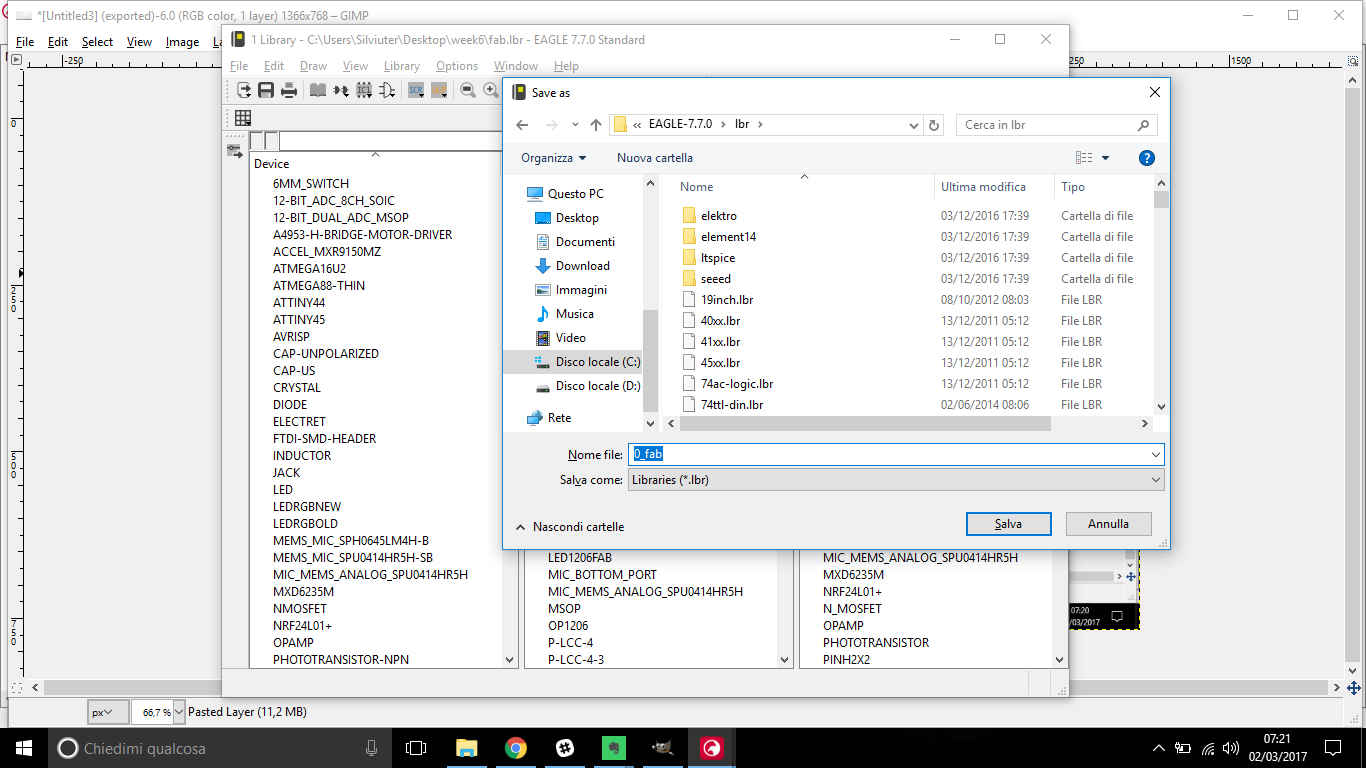Refresh the lbr folder listing
Viewport: 1366px width, 768px height.
tap(935, 125)
